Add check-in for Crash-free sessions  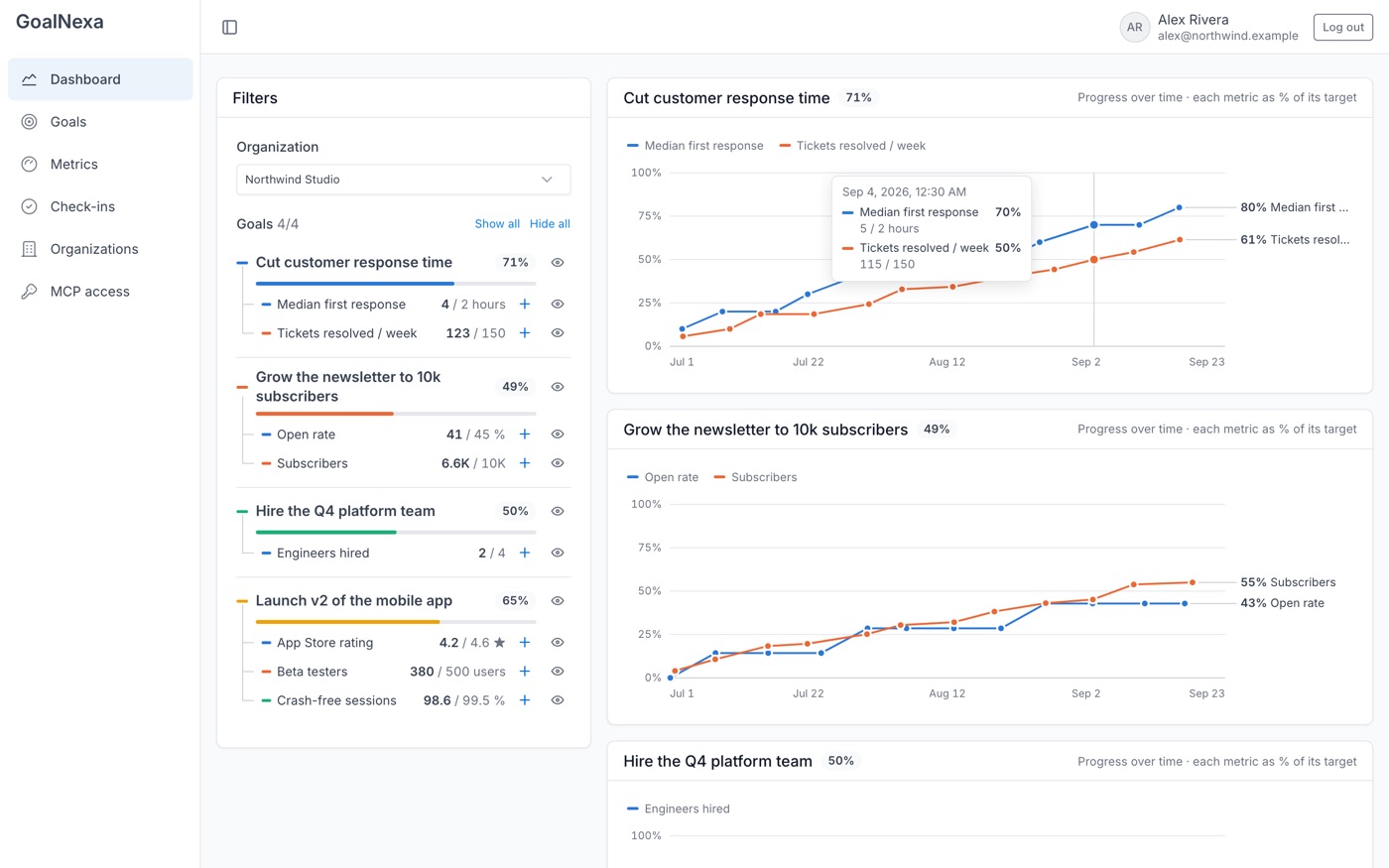click(x=525, y=700)
